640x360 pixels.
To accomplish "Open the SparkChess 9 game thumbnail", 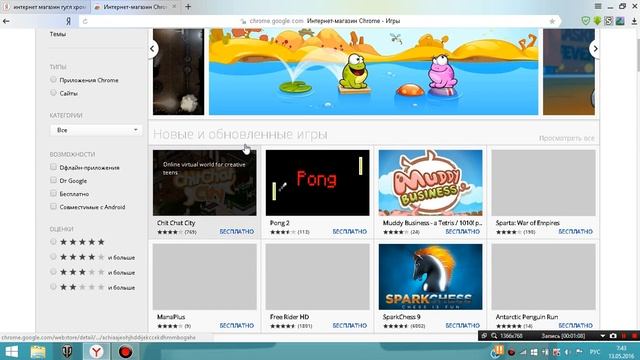I will pos(430,277).
